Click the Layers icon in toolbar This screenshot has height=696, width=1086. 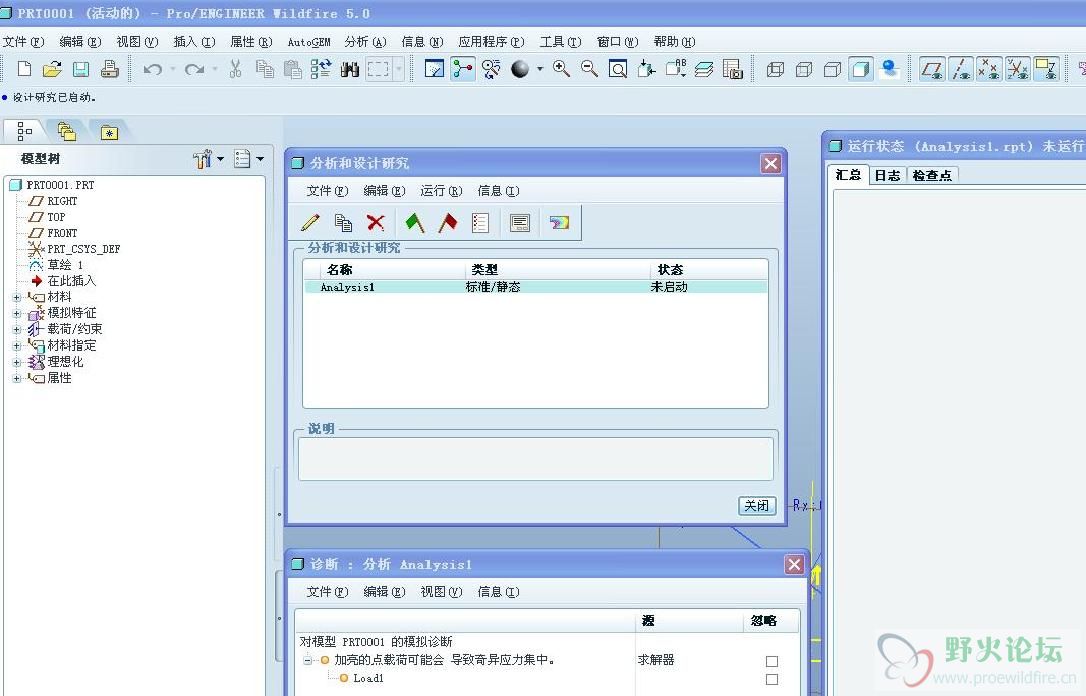point(704,69)
